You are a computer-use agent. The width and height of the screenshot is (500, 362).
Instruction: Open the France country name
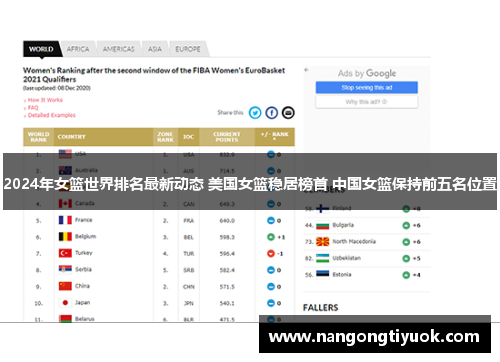pos(84,220)
